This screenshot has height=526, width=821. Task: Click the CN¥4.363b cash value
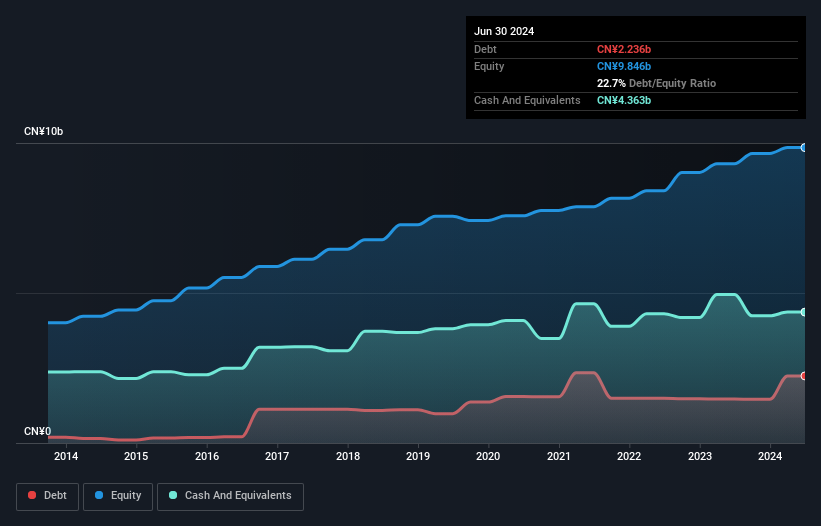point(624,100)
